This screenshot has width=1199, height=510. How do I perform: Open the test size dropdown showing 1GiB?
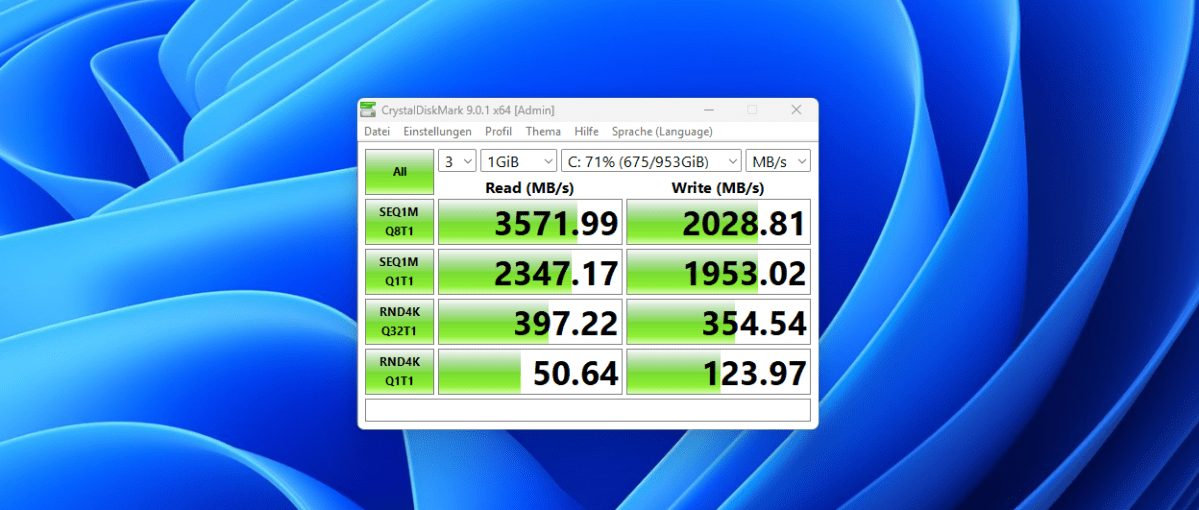(519, 161)
